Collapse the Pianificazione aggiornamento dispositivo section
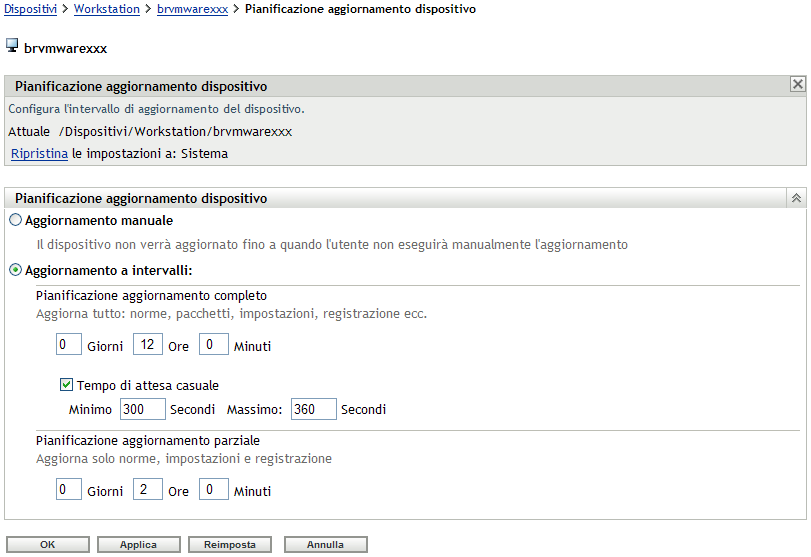Screen dimensions: 811x557 tap(797, 198)
